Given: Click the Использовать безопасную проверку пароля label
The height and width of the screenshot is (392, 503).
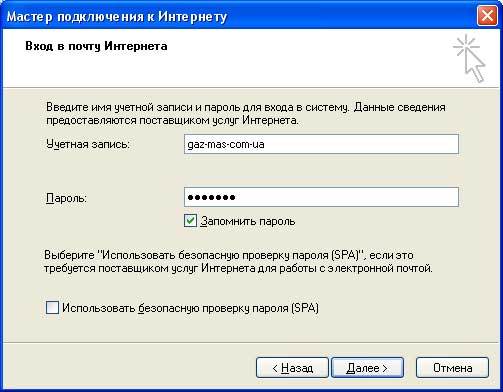Looking at the screenshot, I should point(190,308).
